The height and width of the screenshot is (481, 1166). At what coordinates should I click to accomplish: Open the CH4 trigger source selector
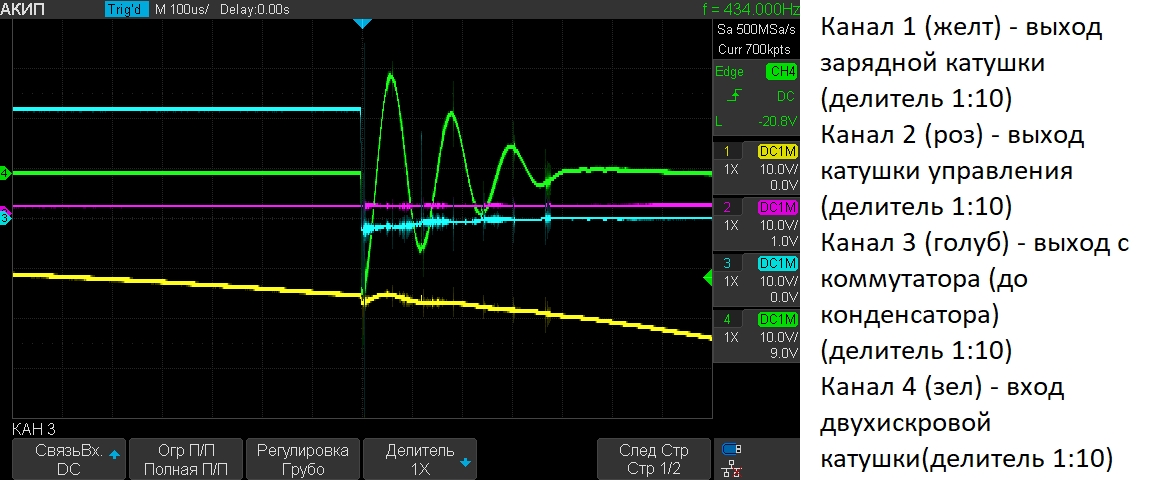click(x=780, y=72)
